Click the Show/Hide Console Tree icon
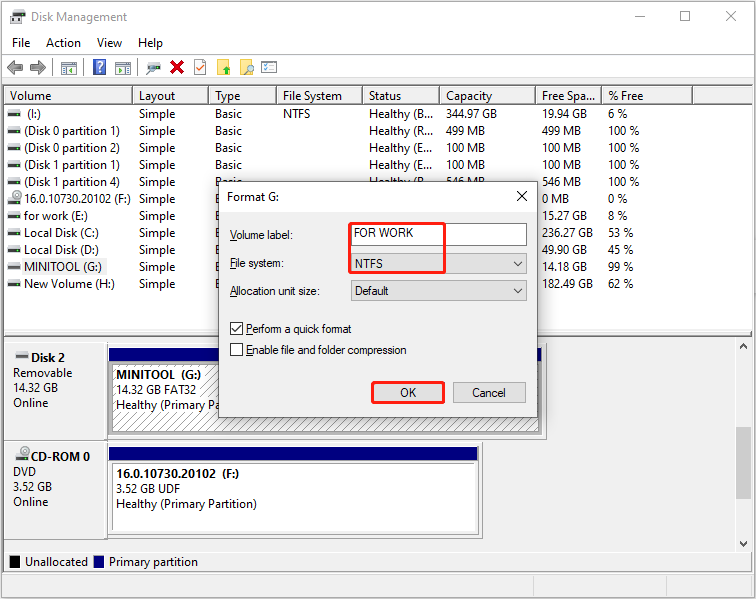 [68, 68]
